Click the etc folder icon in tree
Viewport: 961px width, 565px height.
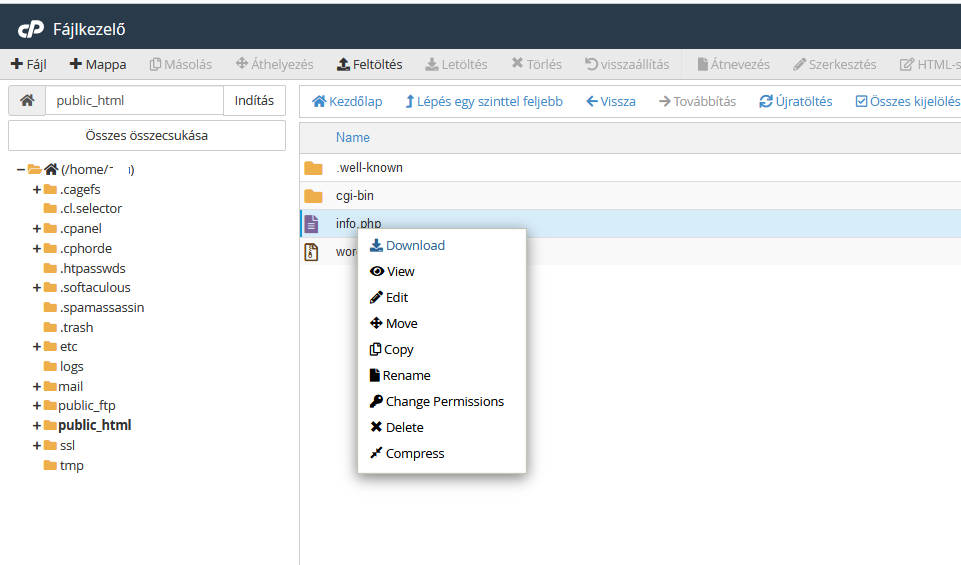(x=50, y=347)
